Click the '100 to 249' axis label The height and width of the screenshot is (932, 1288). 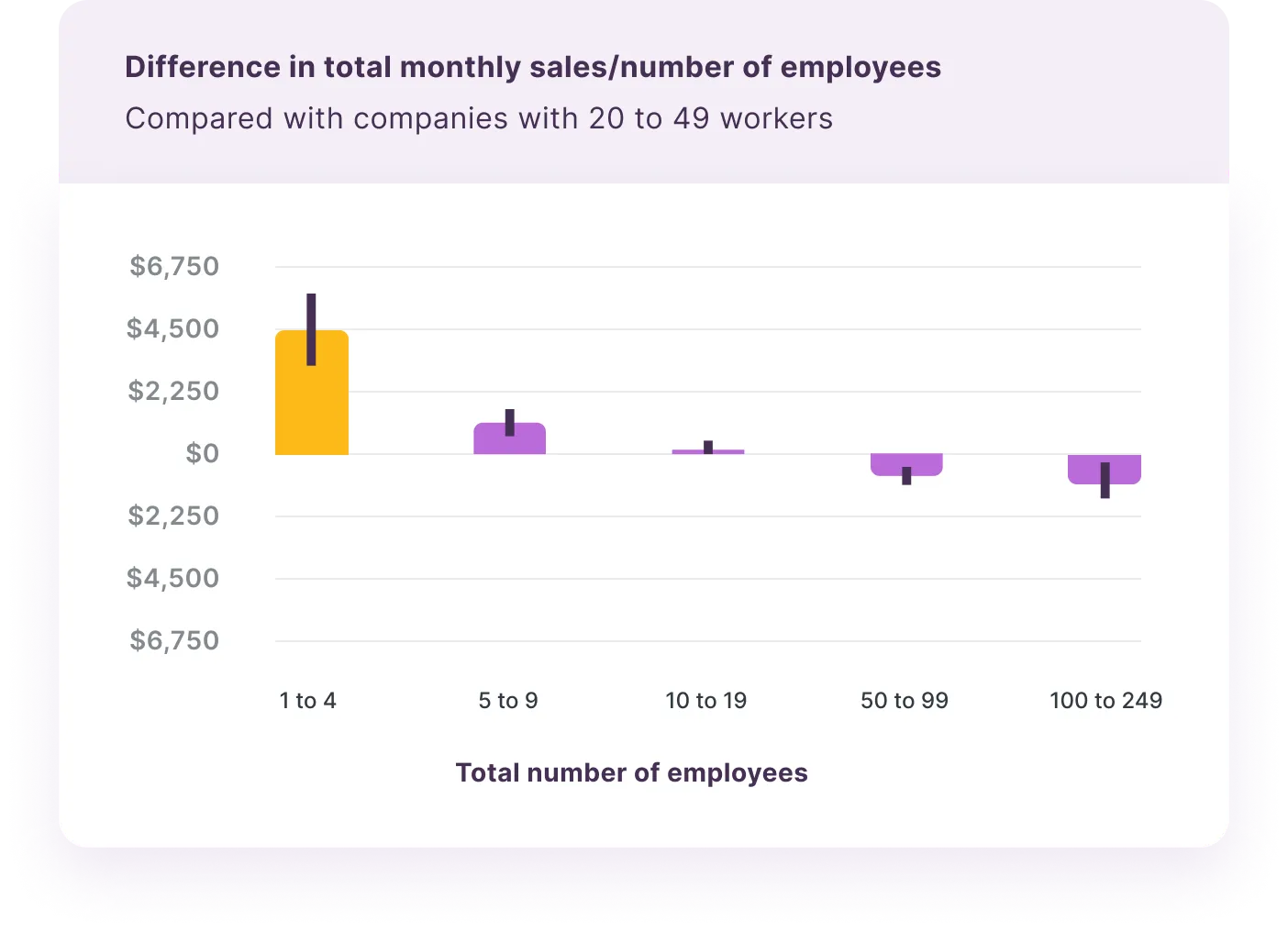1105,701
